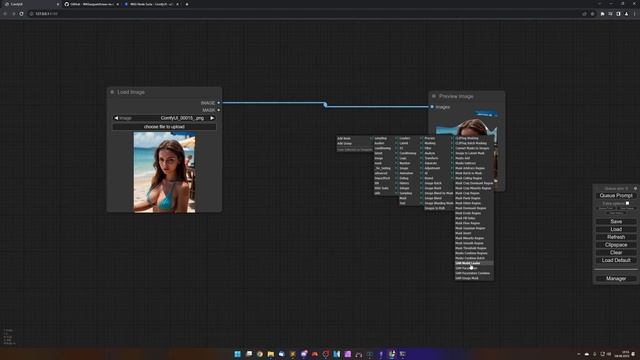Expand the WAS Suite submenu entry
The image size is (640, 360).
(386, 188)
